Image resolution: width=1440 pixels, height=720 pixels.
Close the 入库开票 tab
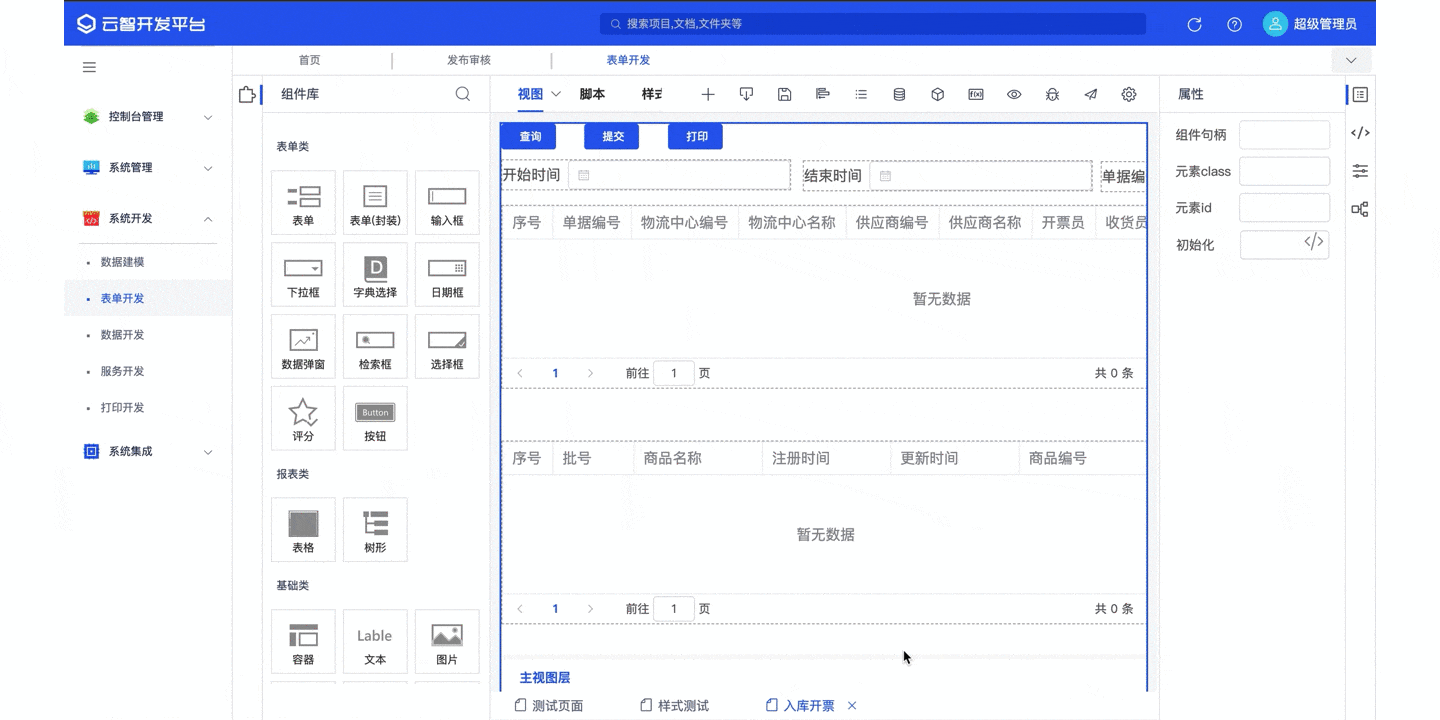click(x=852, y=706)
